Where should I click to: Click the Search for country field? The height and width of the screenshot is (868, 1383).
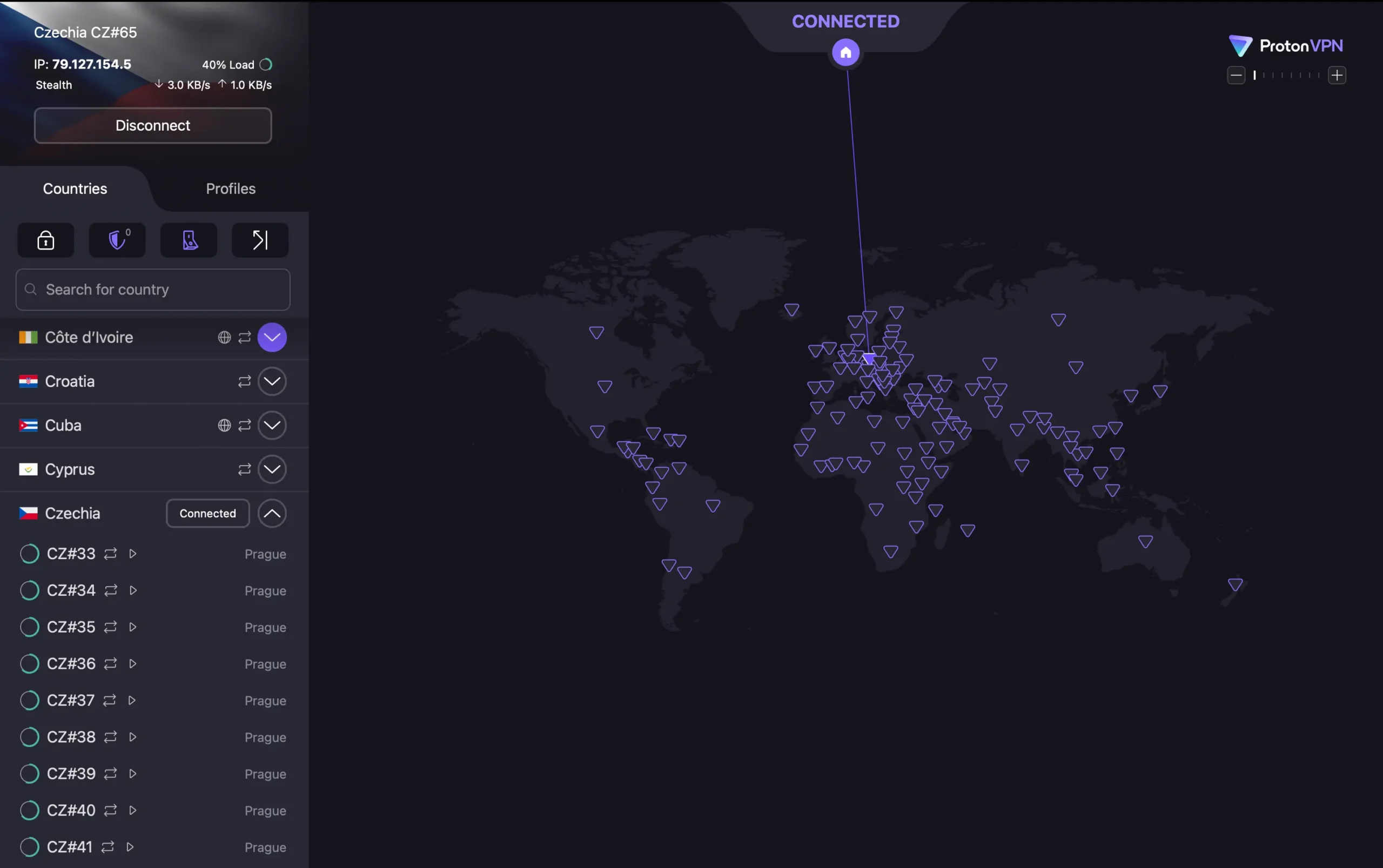[x=153, y=290]
